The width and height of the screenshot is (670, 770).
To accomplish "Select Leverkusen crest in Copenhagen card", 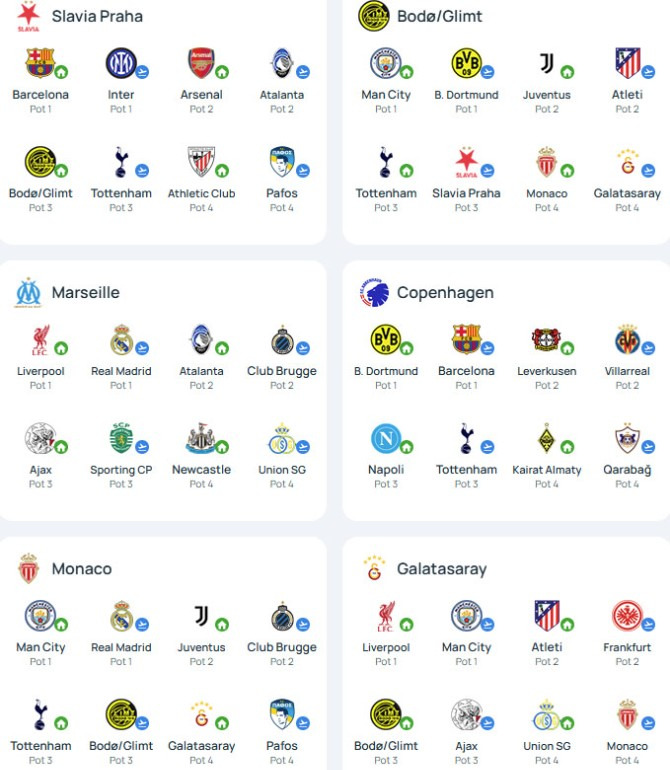I will (546, 339).
